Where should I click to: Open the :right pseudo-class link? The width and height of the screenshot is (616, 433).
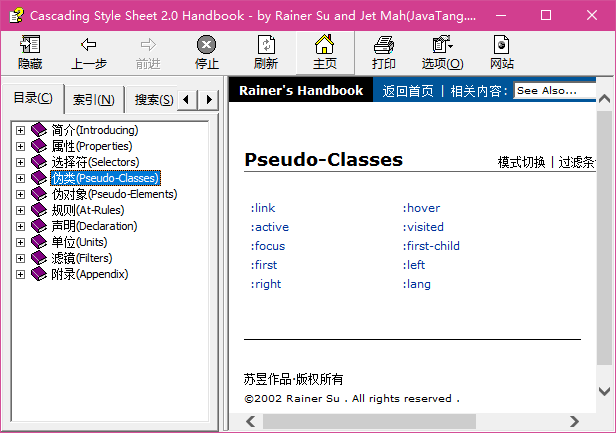point(266,284)
